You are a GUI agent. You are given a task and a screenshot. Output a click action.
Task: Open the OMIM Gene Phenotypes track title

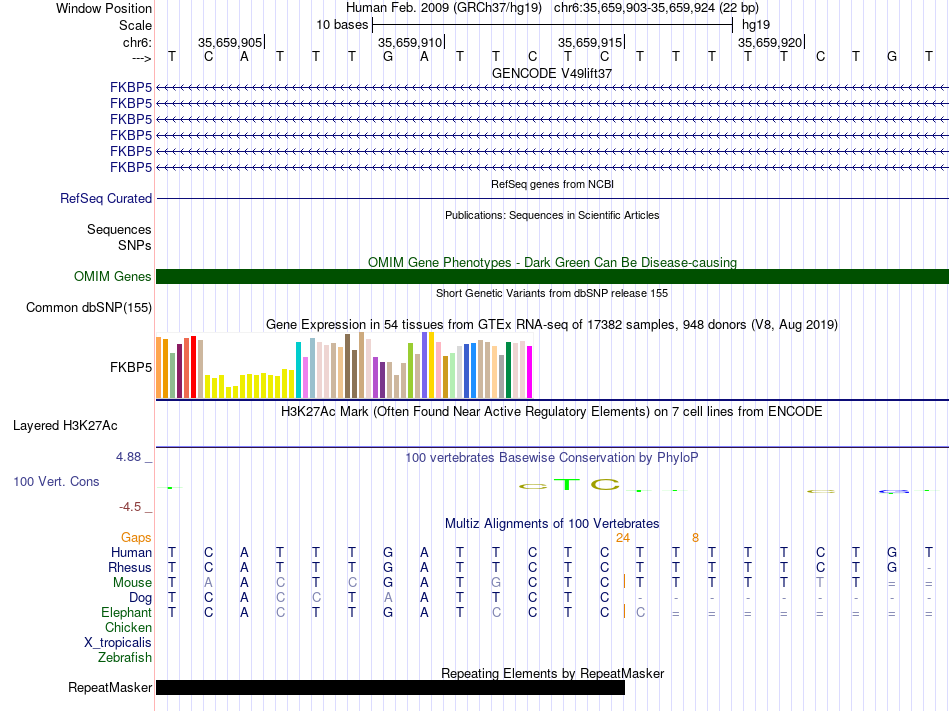coord(552,262)
